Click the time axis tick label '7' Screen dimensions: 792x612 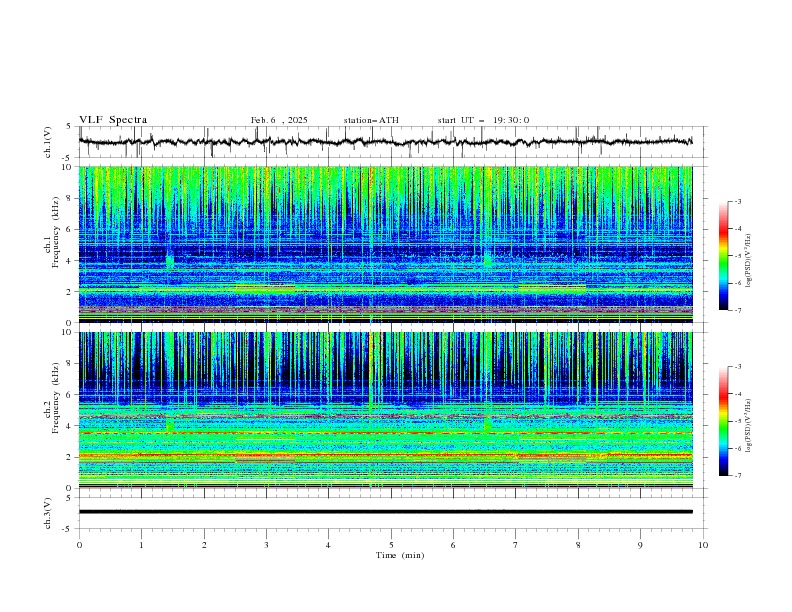[x=516, y=545]
